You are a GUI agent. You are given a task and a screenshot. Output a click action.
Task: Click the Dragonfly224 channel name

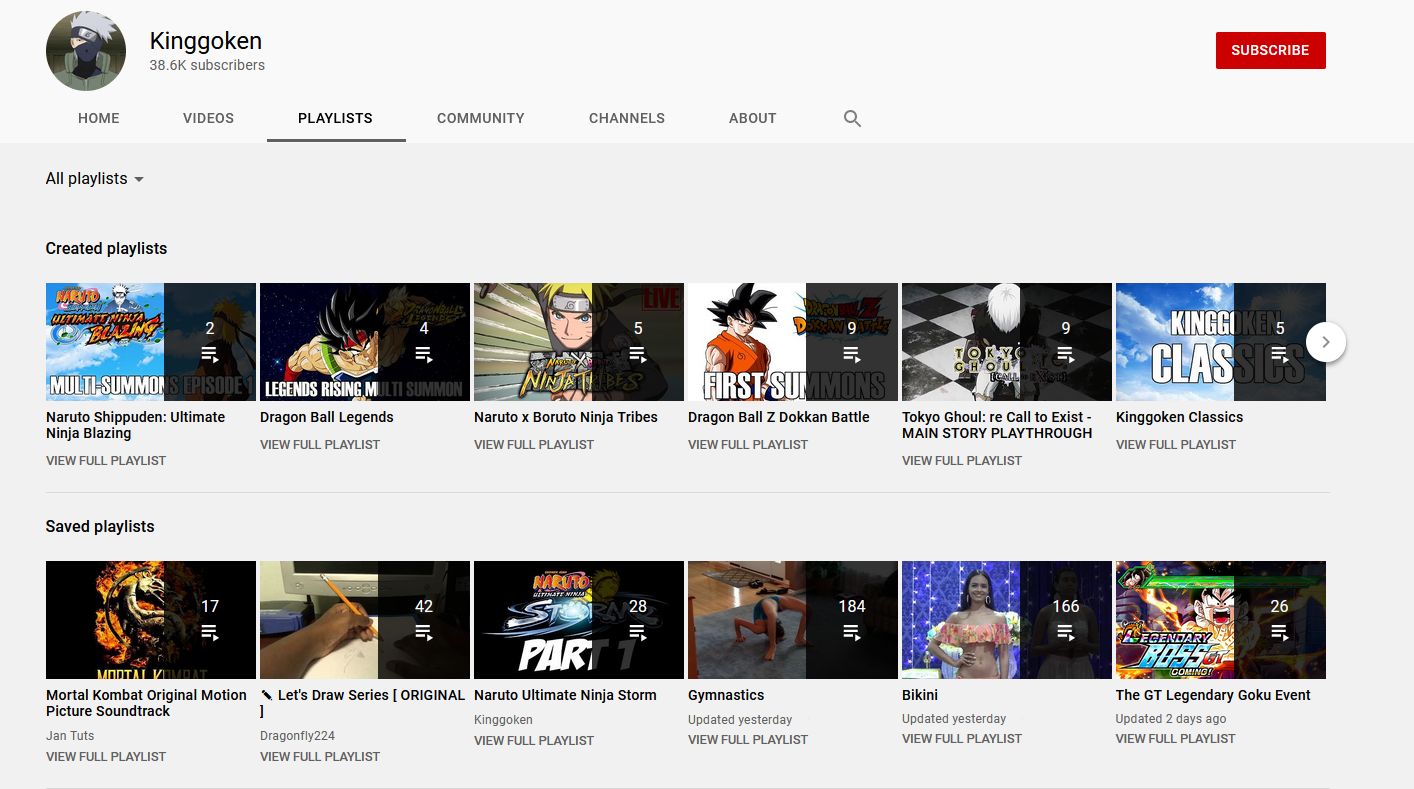297,736
